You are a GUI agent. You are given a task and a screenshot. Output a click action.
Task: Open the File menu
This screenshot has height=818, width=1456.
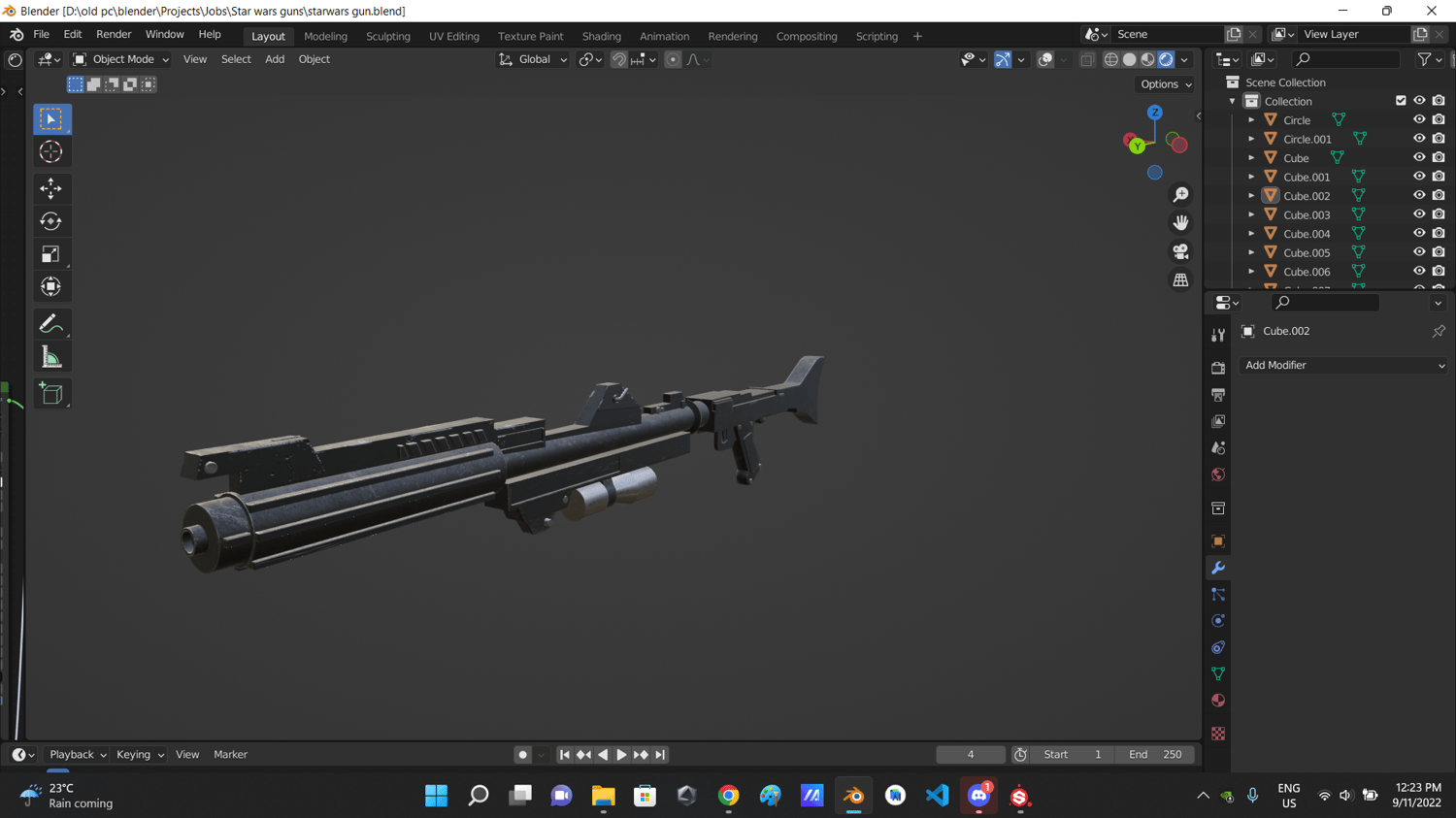pos(41,34)
